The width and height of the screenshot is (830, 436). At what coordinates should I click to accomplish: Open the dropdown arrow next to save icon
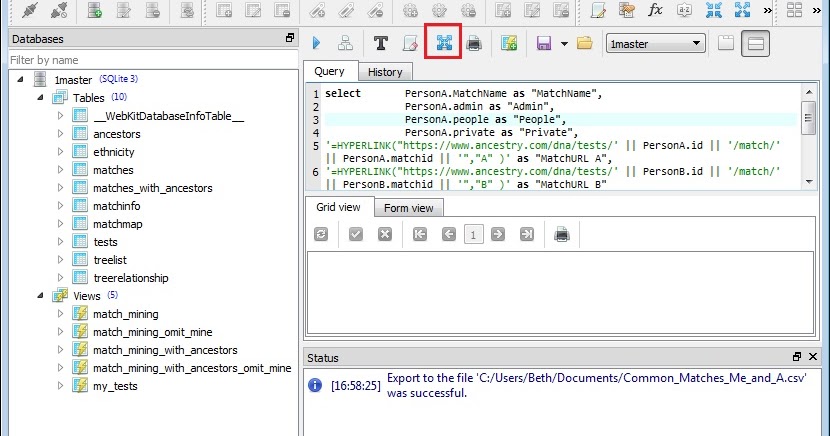[x=564, y=43]
